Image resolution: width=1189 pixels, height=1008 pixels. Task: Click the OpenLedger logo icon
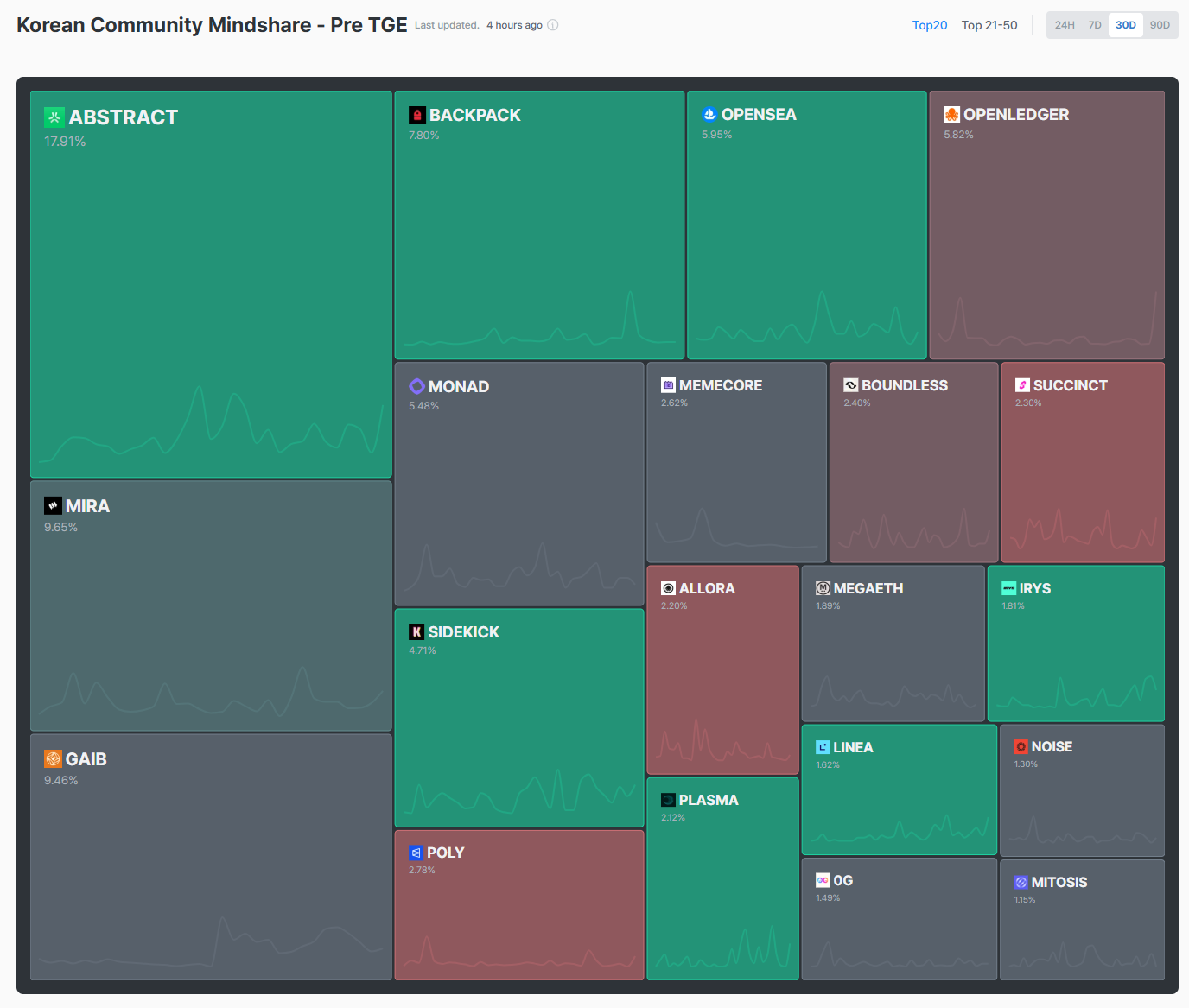tap(951, 114)
